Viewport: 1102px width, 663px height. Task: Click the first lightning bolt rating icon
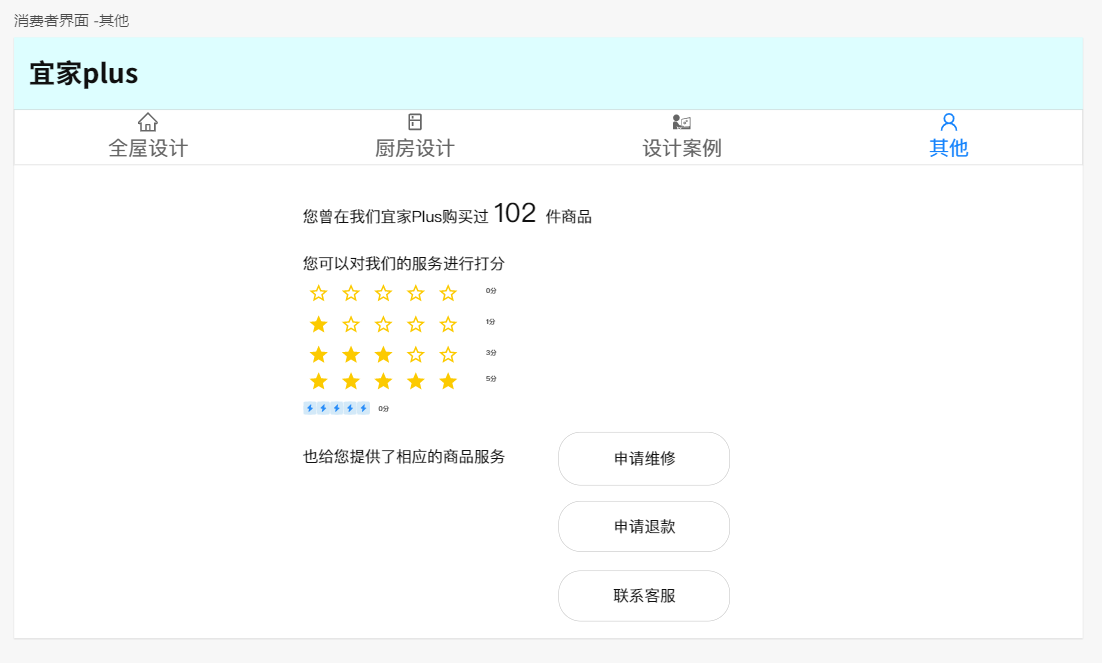(310, 408)
